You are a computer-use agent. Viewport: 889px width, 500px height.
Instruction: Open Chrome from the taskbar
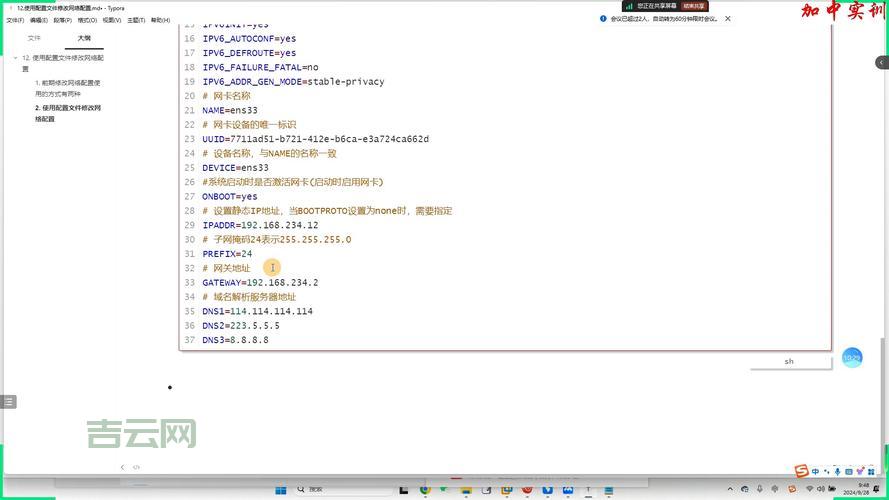click(425, 490)
